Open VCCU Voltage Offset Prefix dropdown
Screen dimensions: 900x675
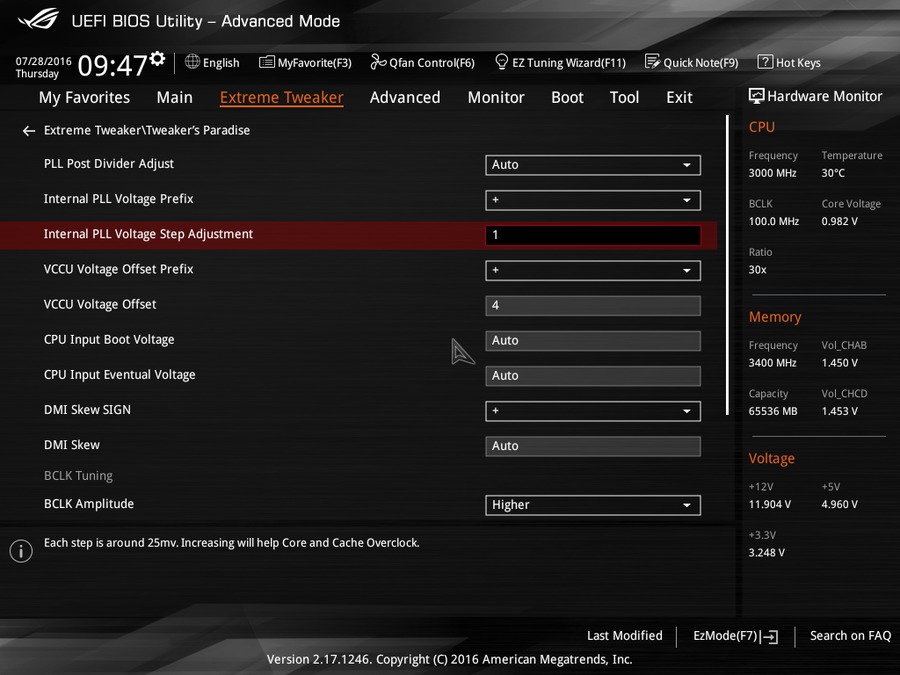coord(593,270)
